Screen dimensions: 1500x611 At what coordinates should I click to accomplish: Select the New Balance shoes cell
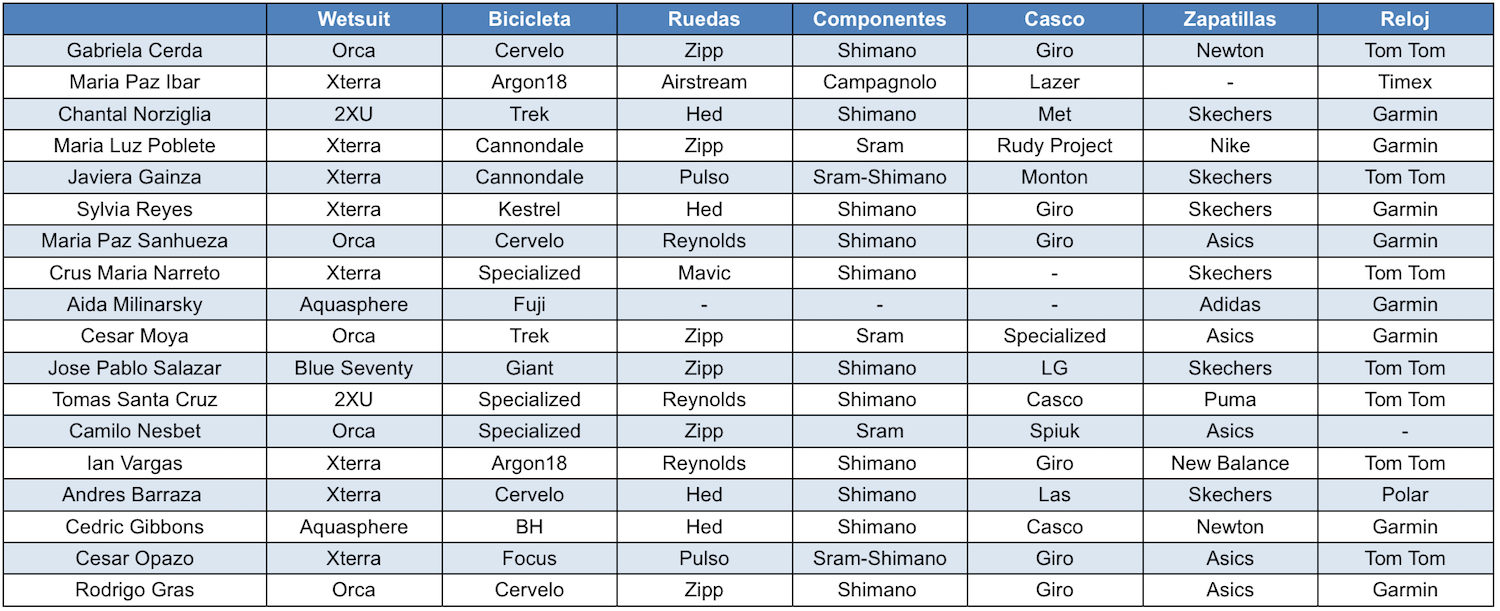(1230, 464)
